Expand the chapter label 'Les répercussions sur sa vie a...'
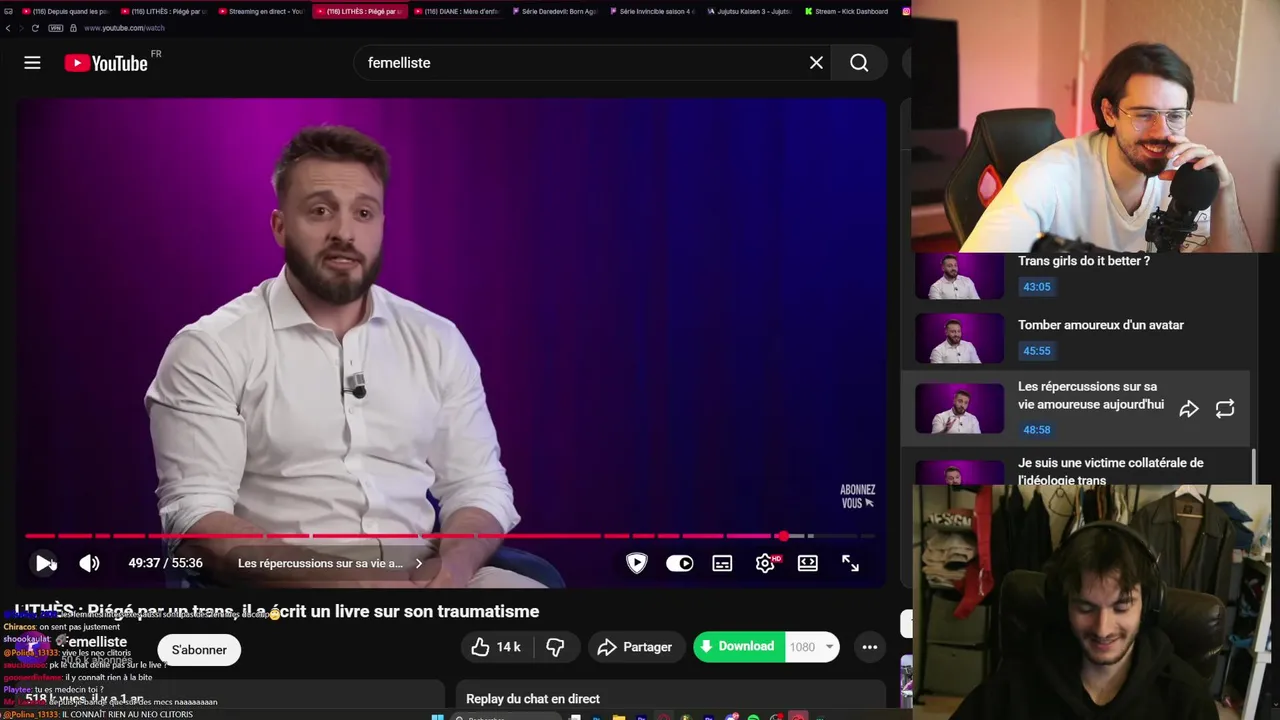This screenshot has width=1280, height=720. (330, 563)
